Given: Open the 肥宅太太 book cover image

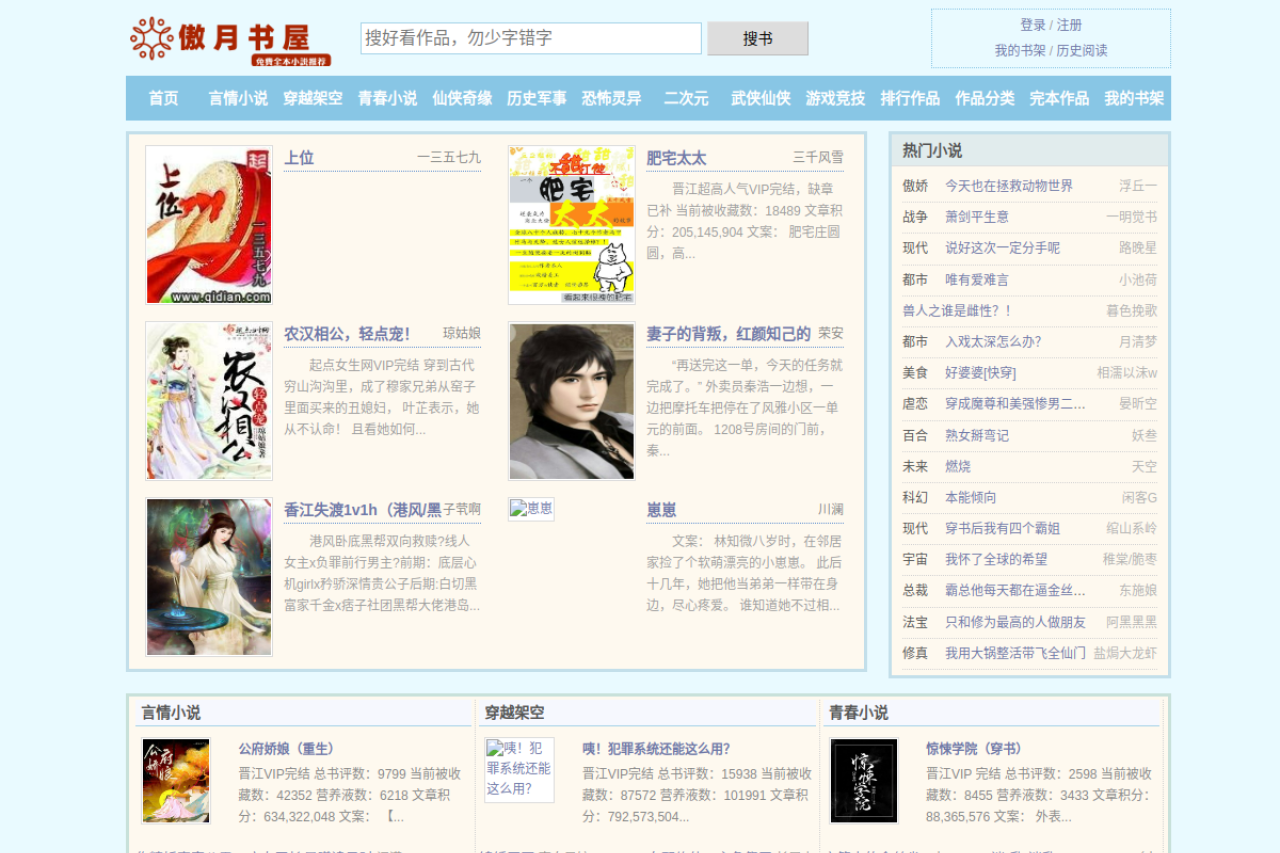Looking at the screenshot, I should [x=571, y=225].
